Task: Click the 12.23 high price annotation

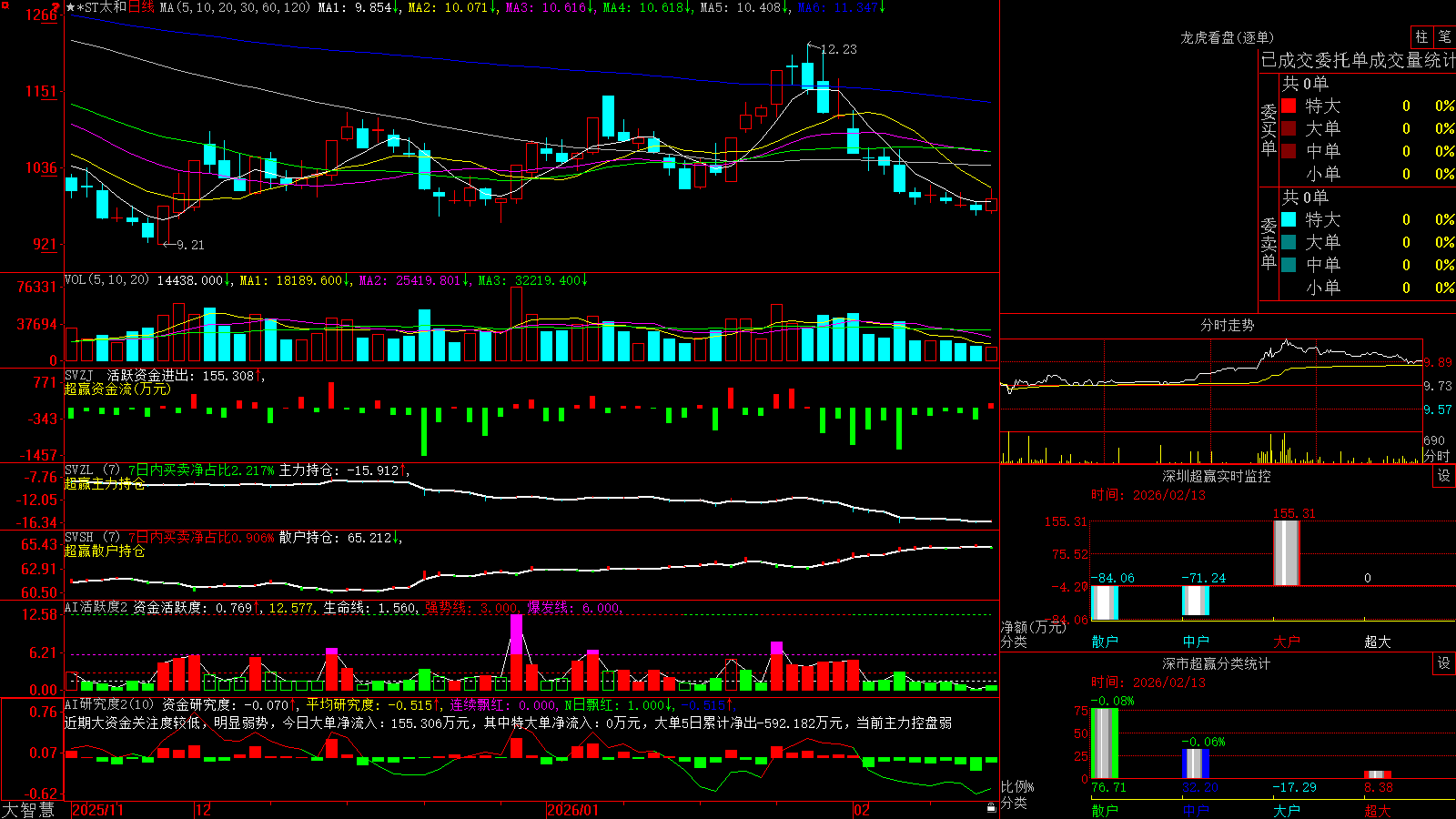Action: click(x=838, y=49)
